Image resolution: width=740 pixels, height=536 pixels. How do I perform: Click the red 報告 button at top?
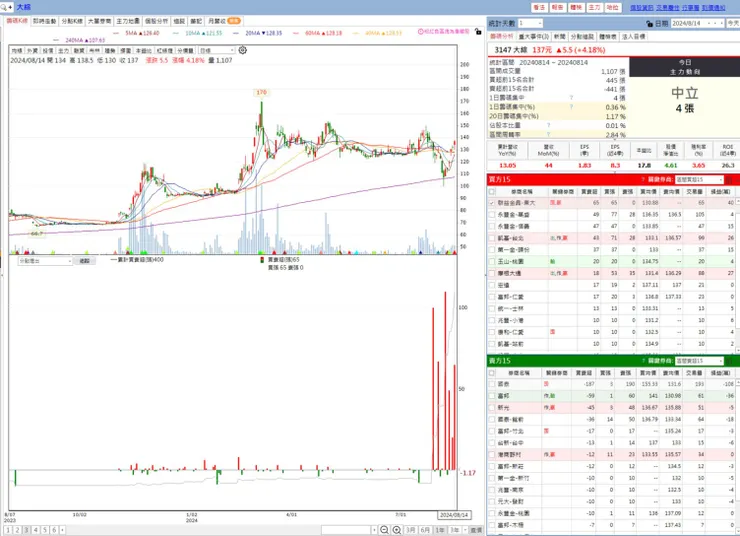coord(557,8)
